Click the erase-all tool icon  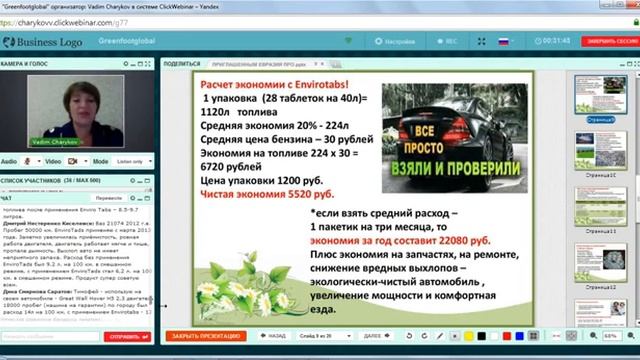point(571,336)
